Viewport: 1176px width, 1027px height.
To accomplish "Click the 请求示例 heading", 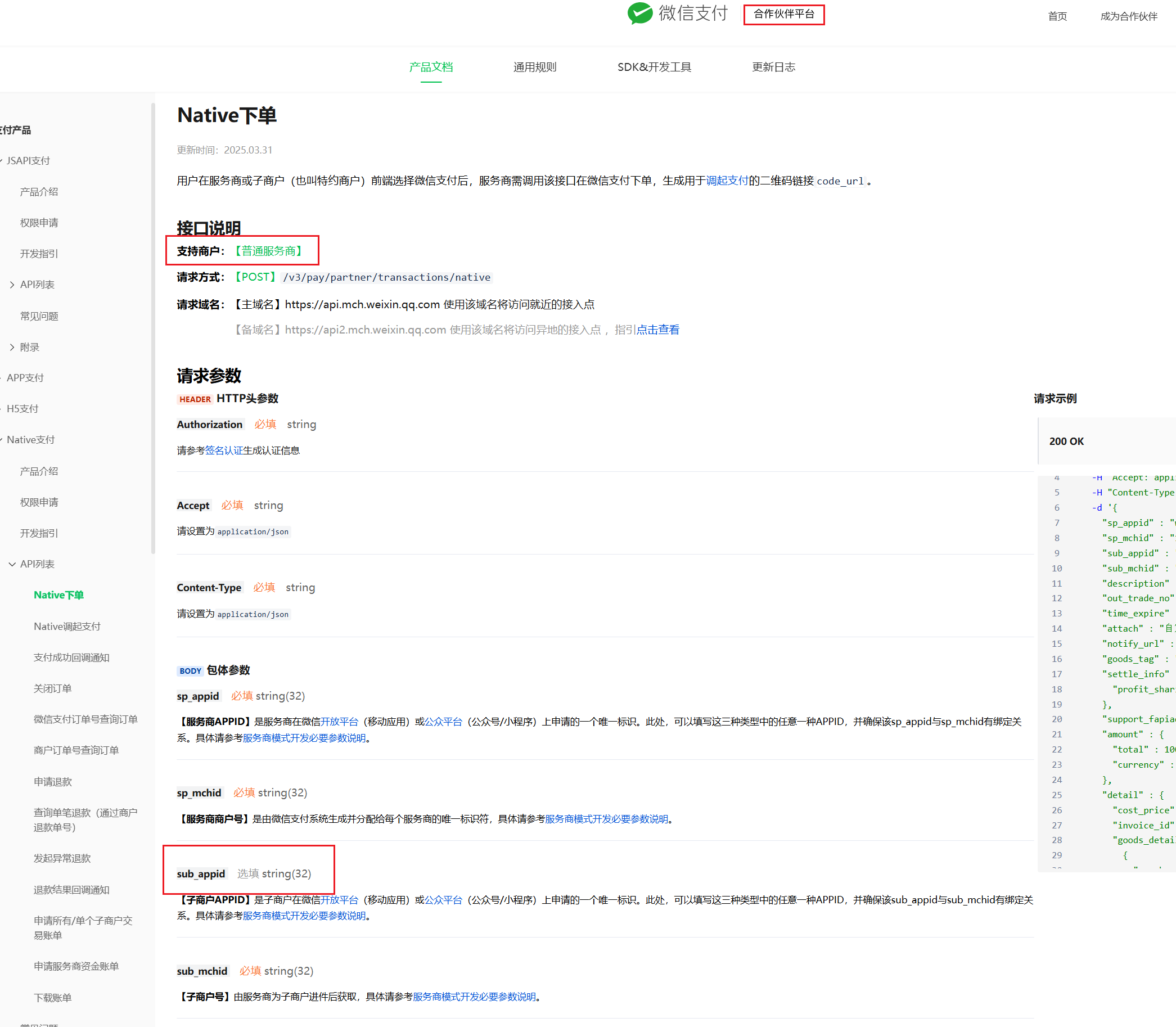I will click(x=1055, y=398).
